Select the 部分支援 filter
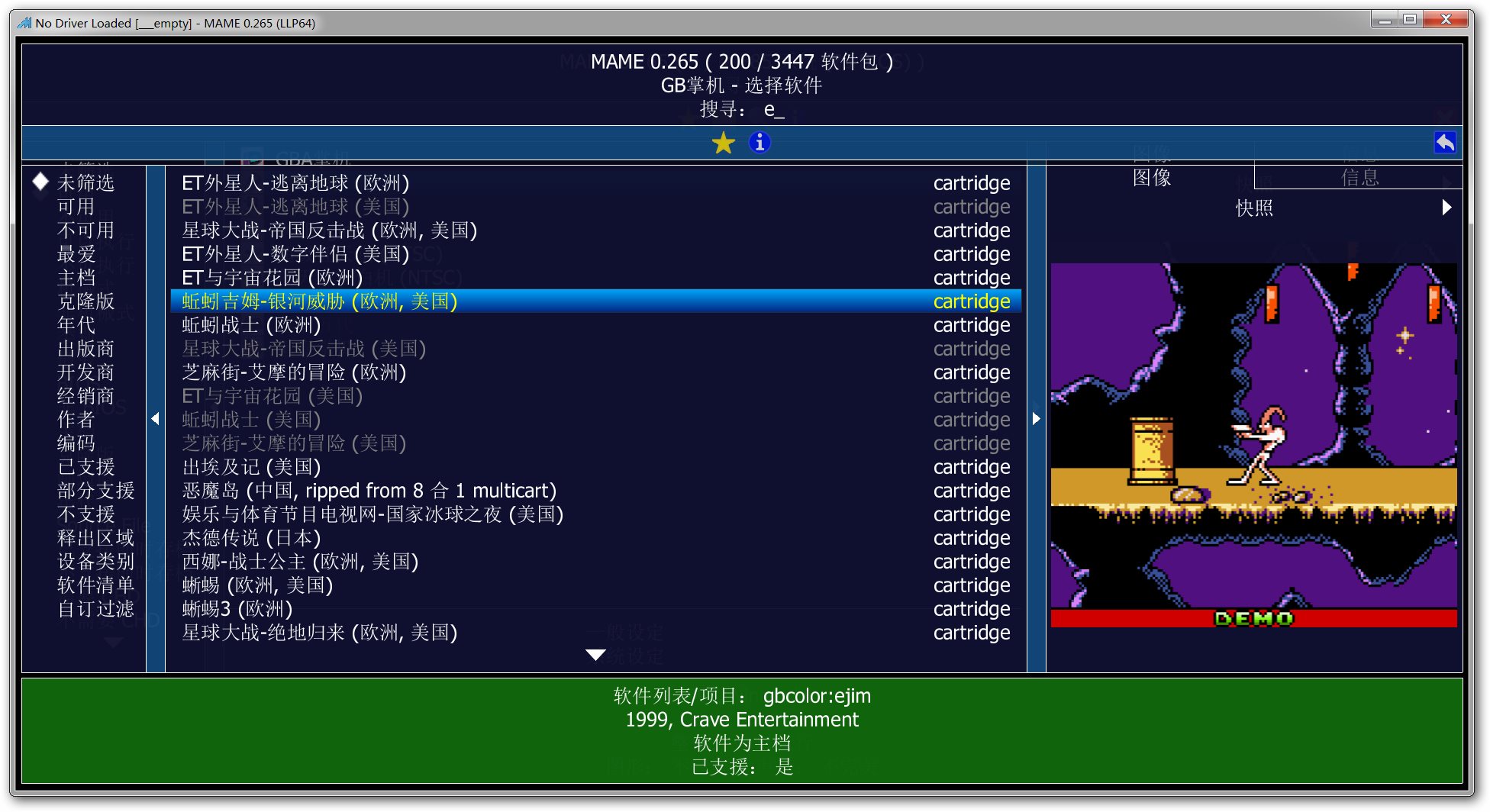 [x=95, y=491]
